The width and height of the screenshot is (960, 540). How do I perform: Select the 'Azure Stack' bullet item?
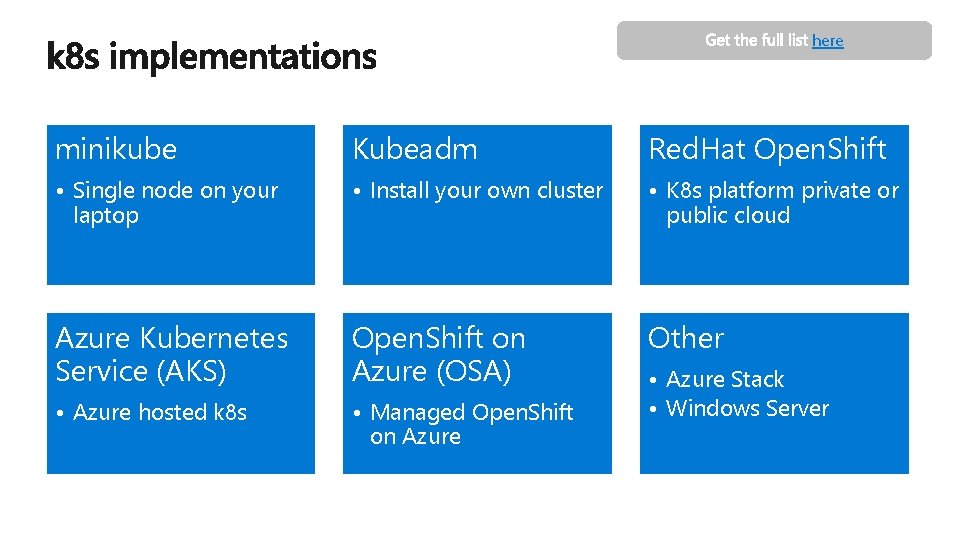(725, 380)
